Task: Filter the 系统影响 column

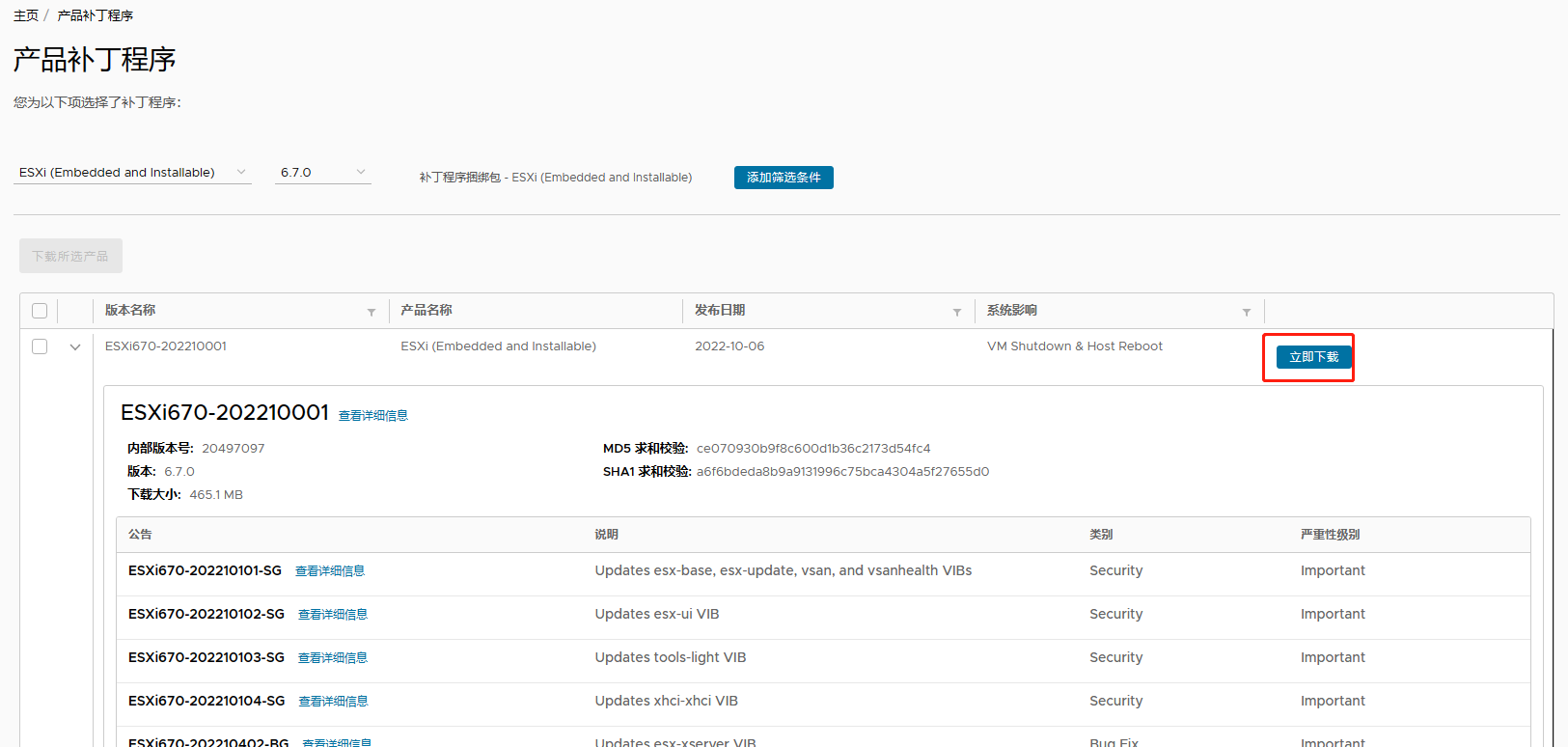Action: pos(1247,312)
